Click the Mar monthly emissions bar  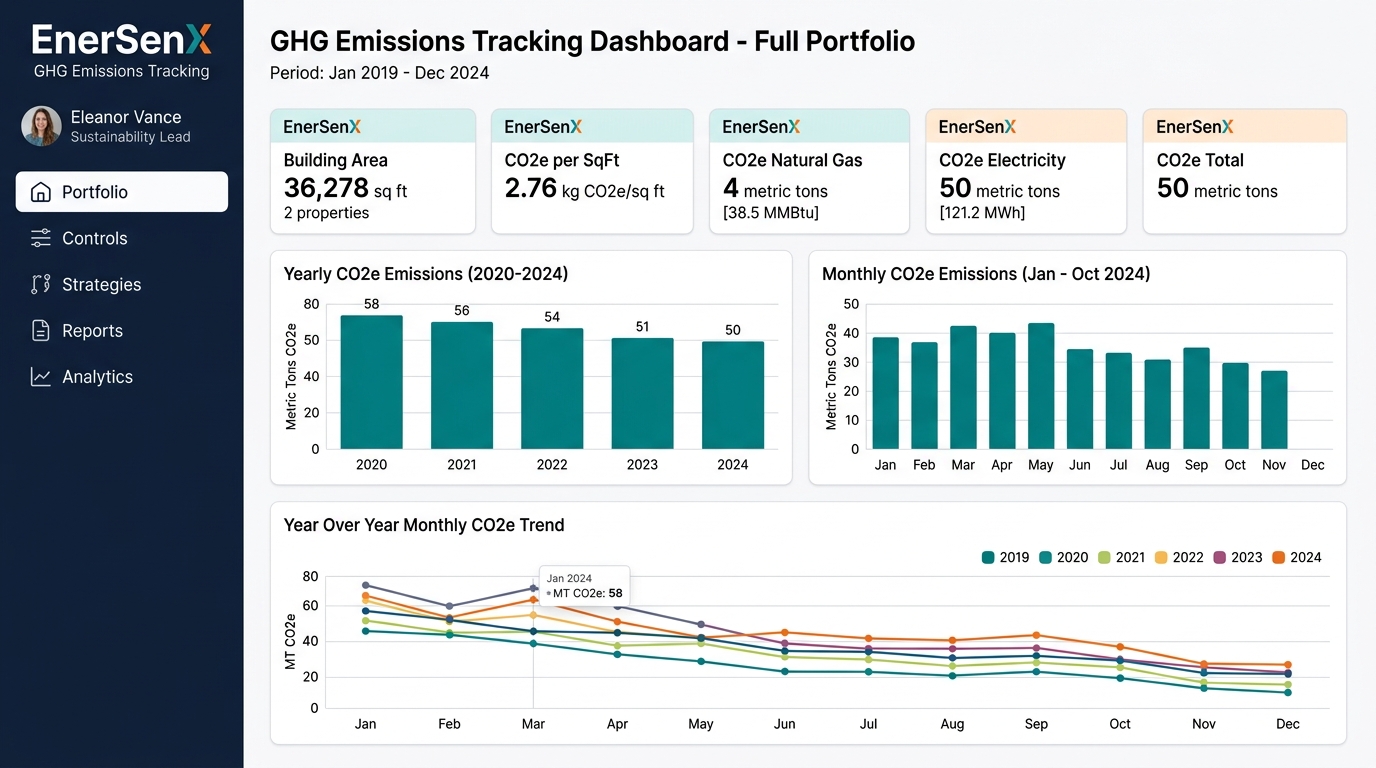(963, 388)
